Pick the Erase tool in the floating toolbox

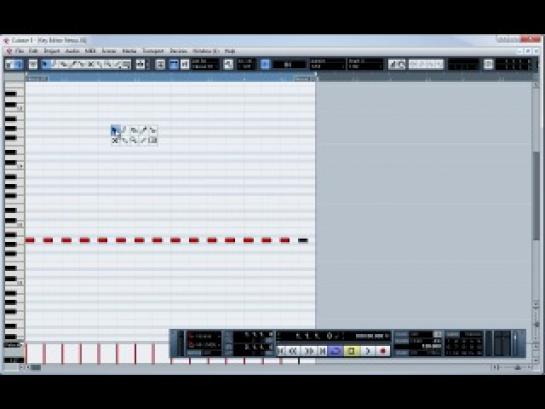115,140
